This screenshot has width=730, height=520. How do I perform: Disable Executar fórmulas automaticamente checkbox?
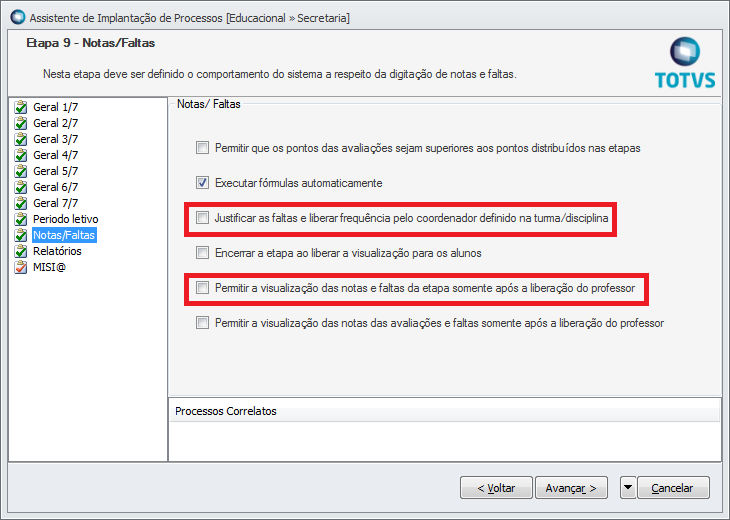click(202, 182)
